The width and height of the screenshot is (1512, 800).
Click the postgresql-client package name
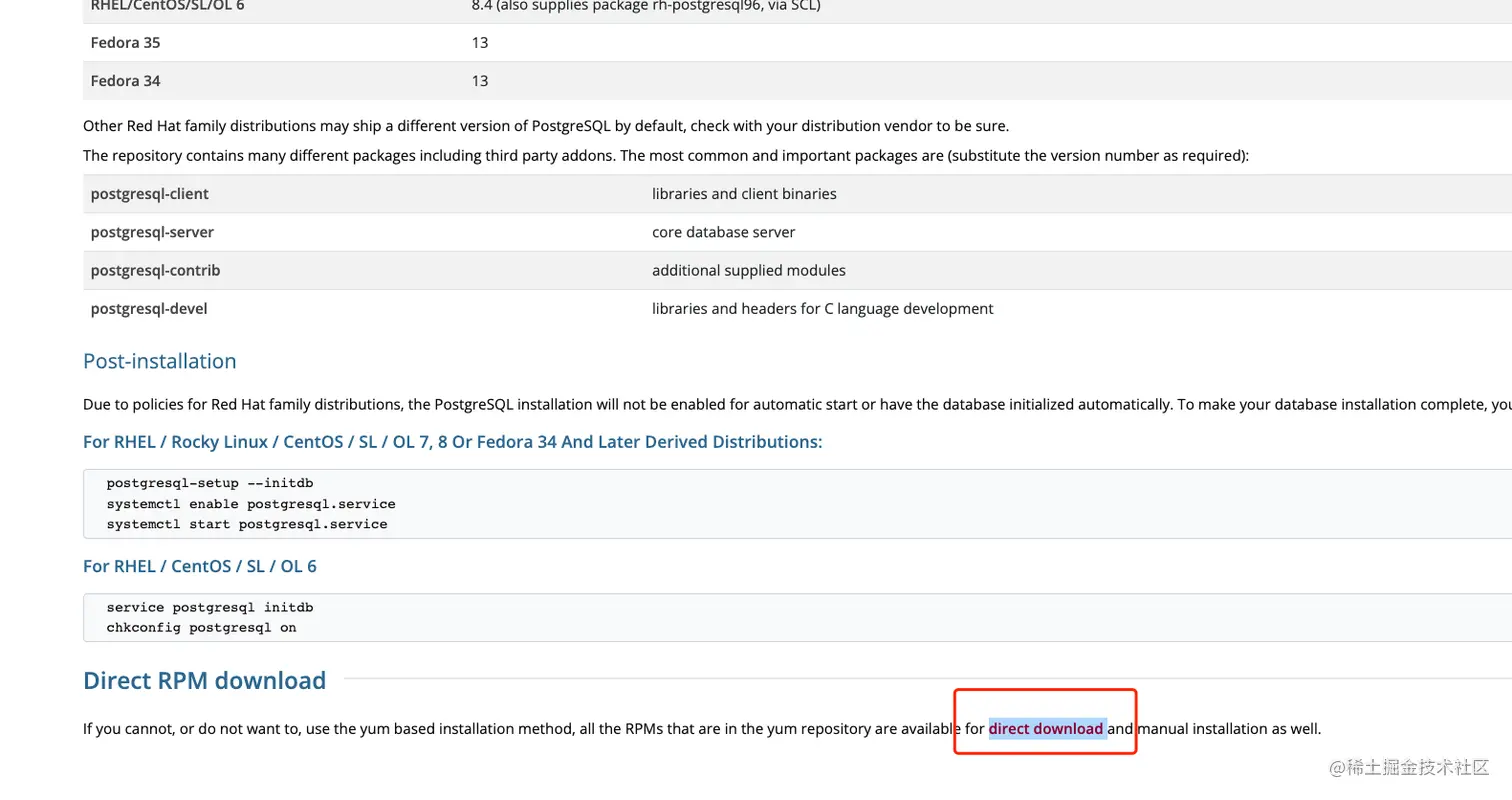[150, 194]
